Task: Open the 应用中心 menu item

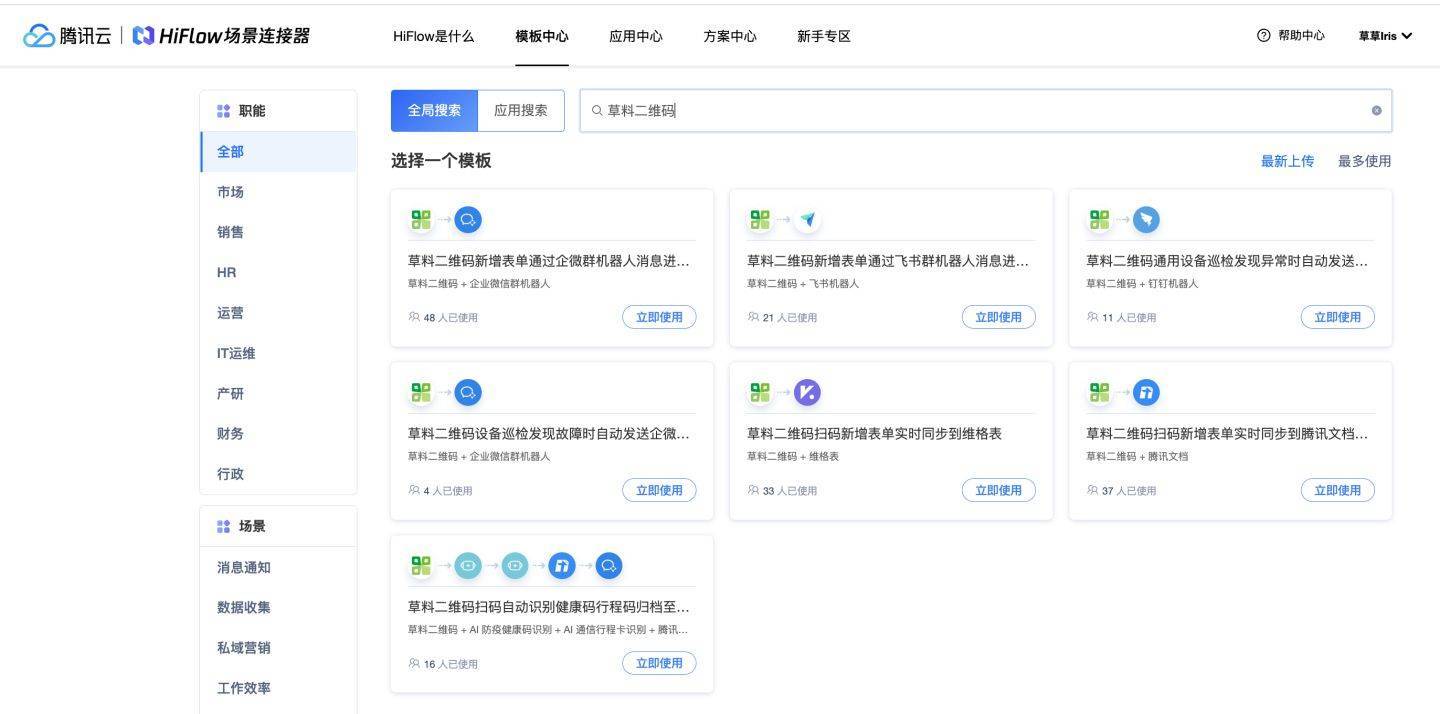Action: tap(635, 36)
